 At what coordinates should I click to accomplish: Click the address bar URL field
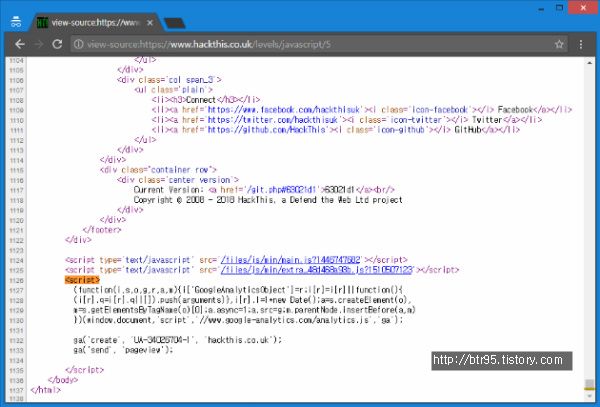[x=318, y=44]
